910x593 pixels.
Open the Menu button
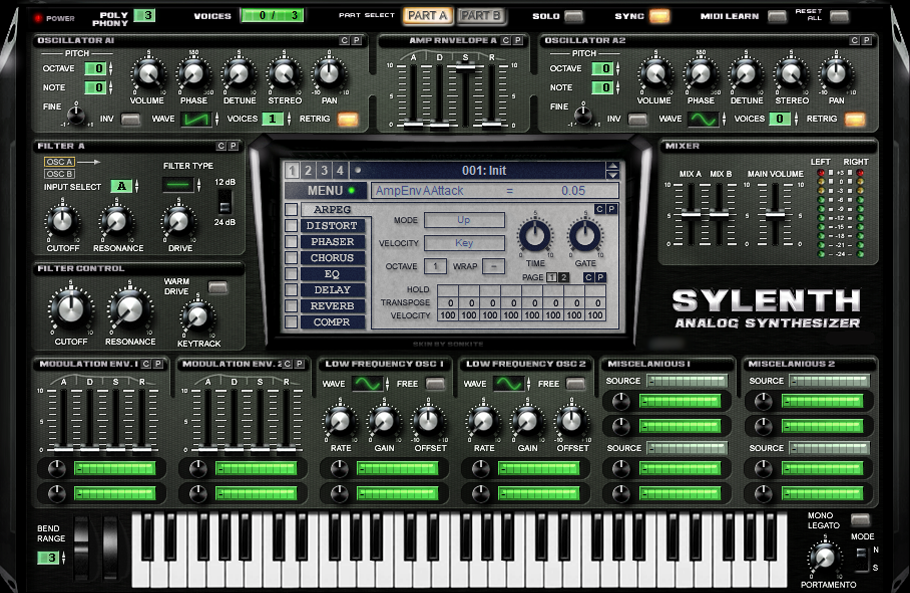coord(326,190)
